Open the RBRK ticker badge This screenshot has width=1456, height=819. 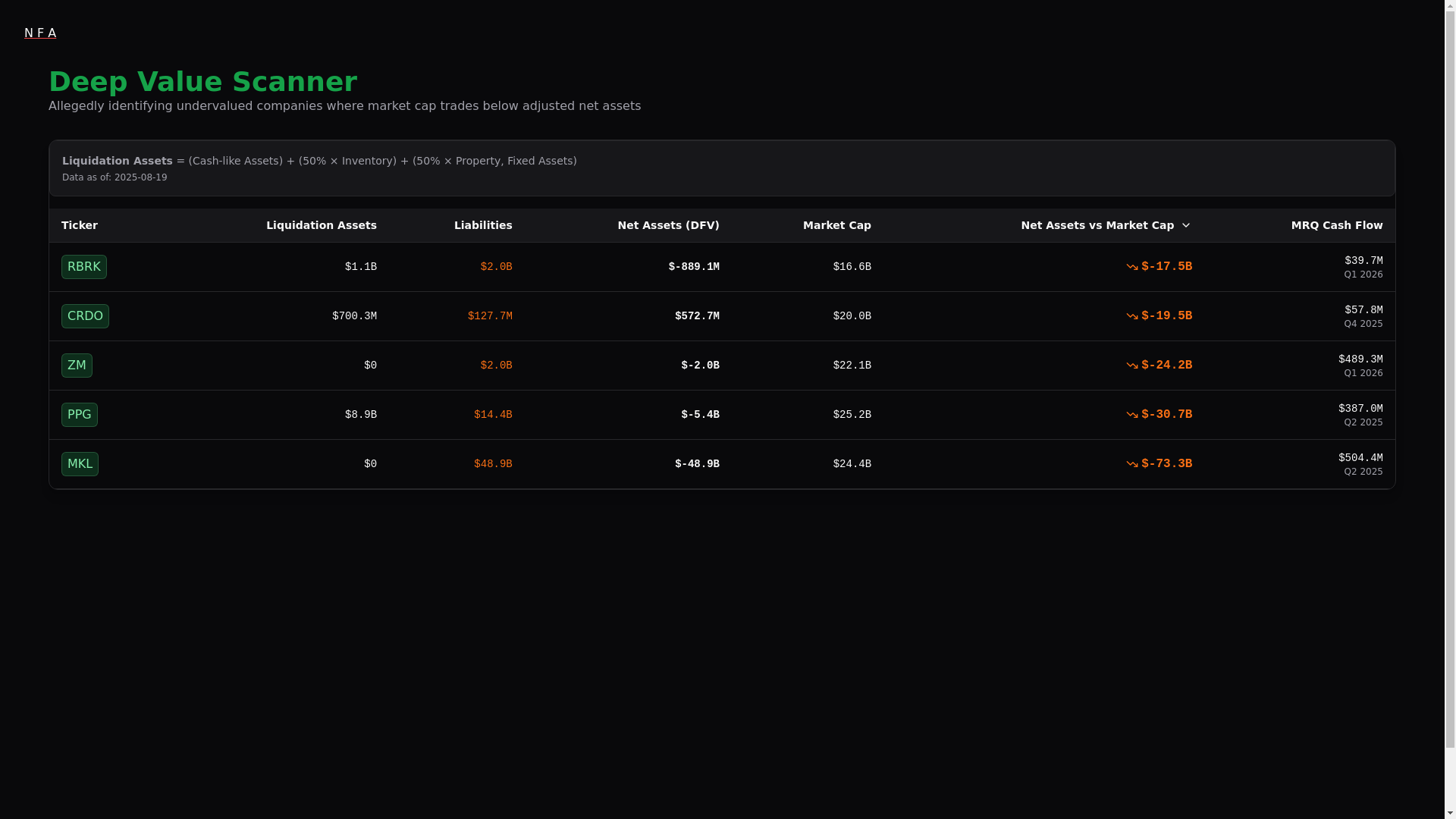pos(84,267)
